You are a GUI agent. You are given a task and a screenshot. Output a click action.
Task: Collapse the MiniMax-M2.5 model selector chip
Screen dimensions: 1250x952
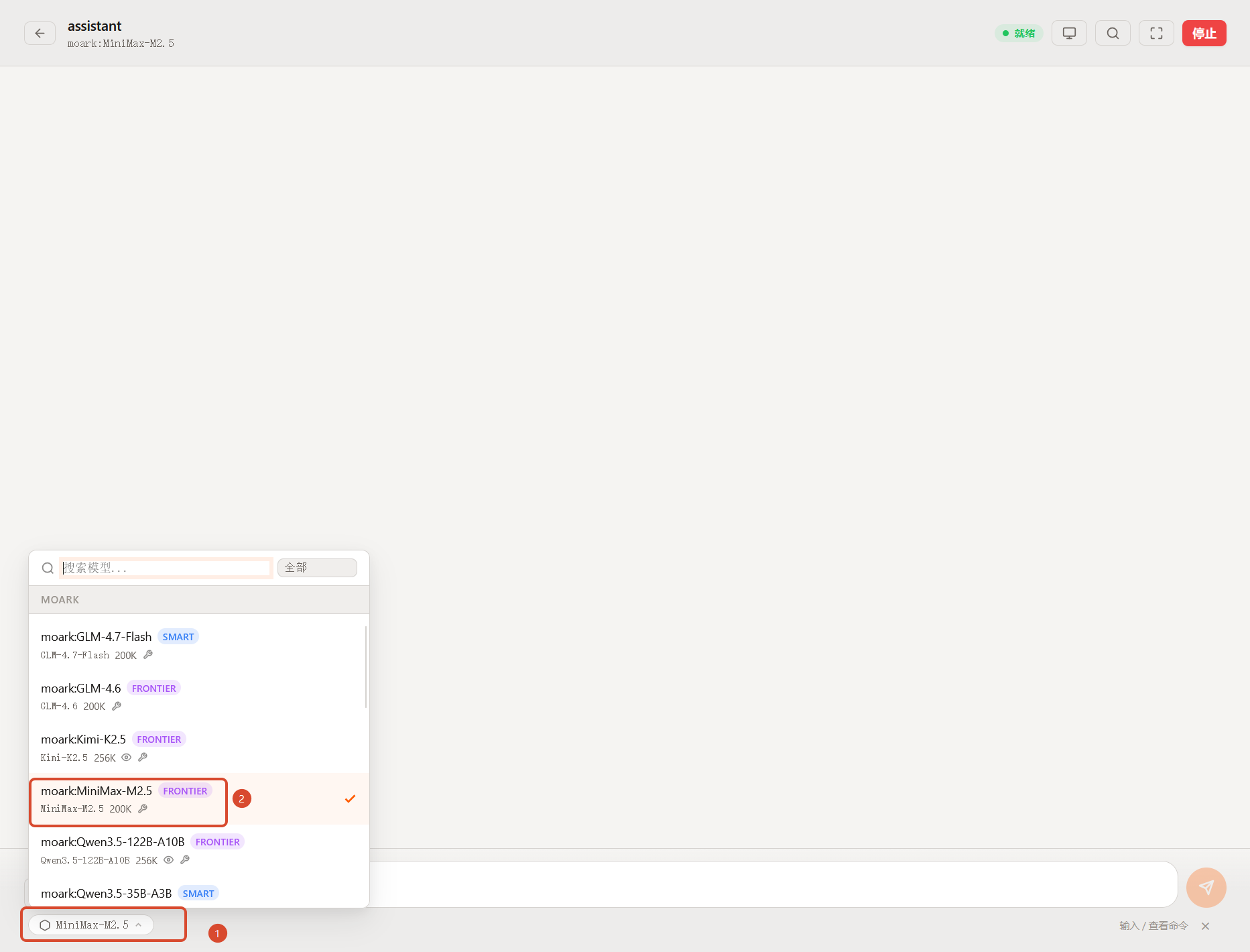[x=91, y=925]
